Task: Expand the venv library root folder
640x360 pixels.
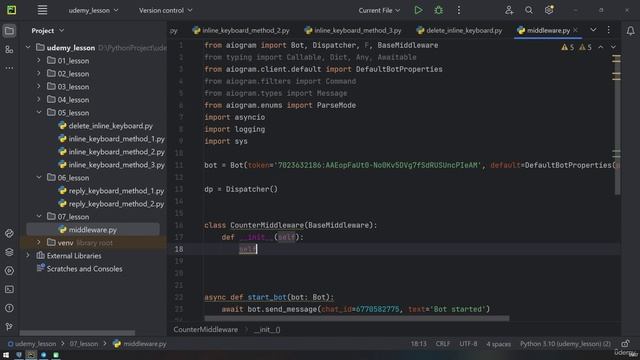Action: point(39,243)
